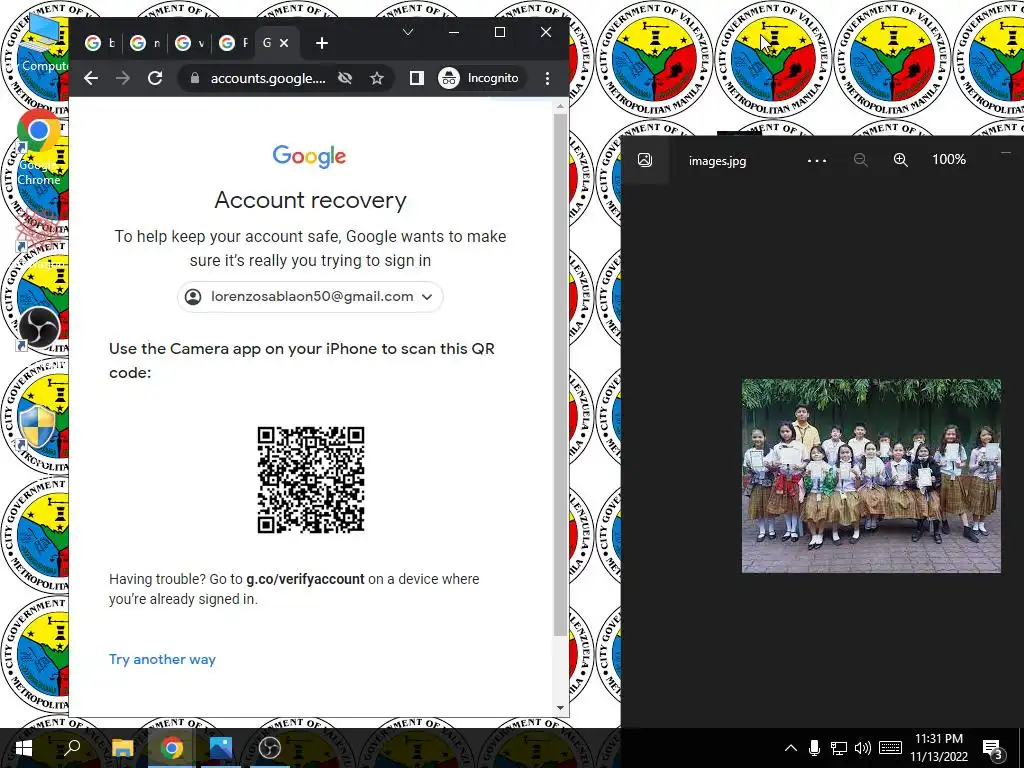1024x768 pixels.
Task: Open taskbar search magnifier
Action: click(72, 748)
